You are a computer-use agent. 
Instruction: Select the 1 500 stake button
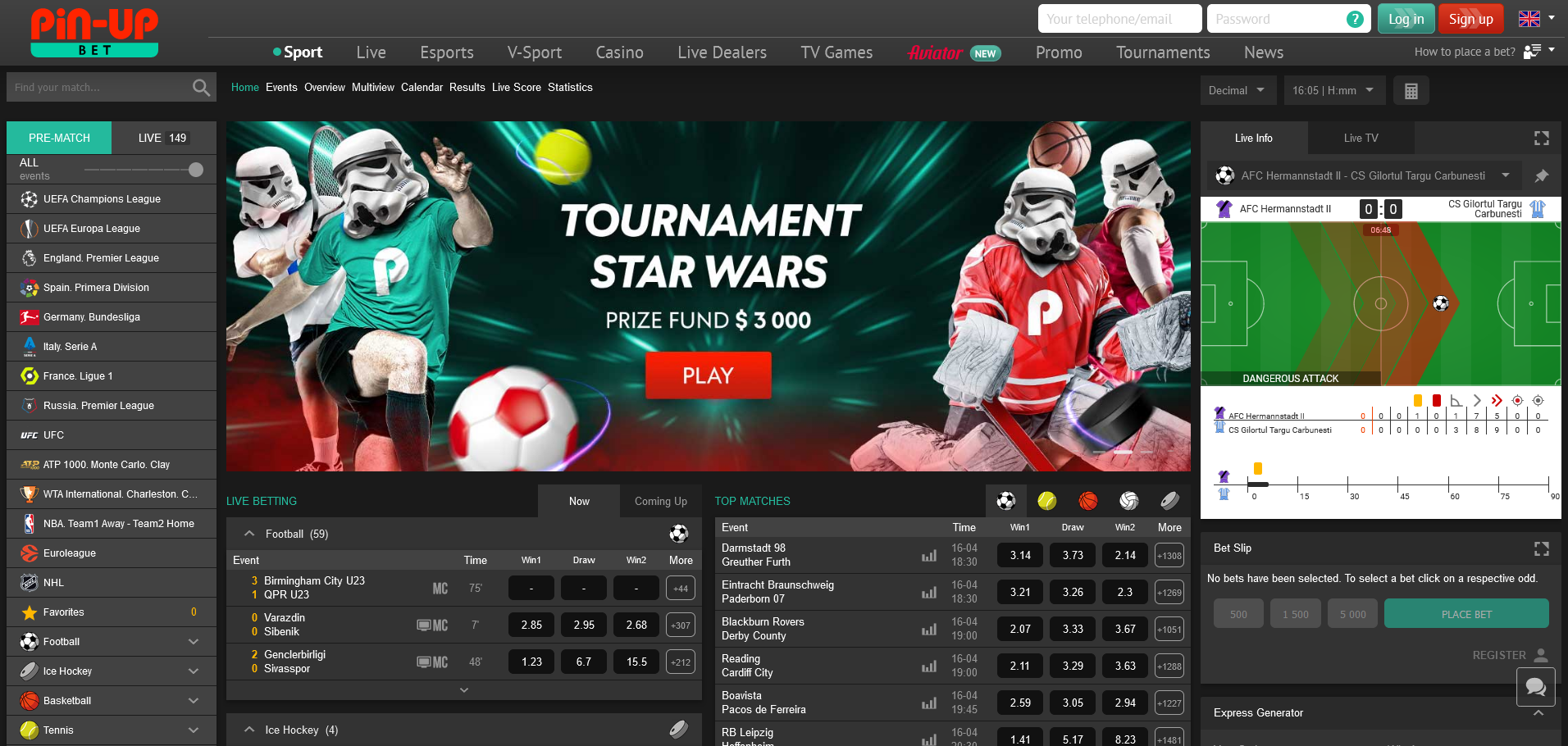click(x=1296, y=614)
